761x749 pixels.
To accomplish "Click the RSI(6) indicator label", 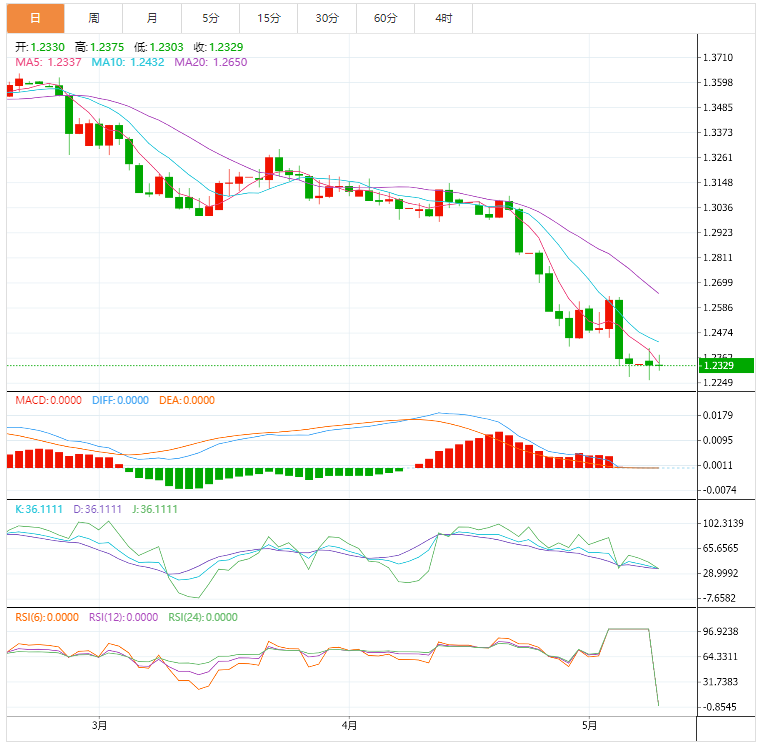I will (47, 617).
